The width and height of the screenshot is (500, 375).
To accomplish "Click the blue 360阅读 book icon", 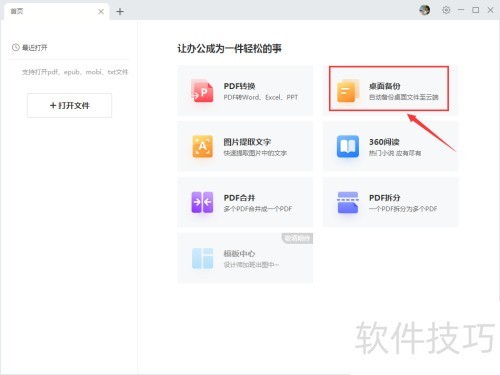I will [348, 146].
